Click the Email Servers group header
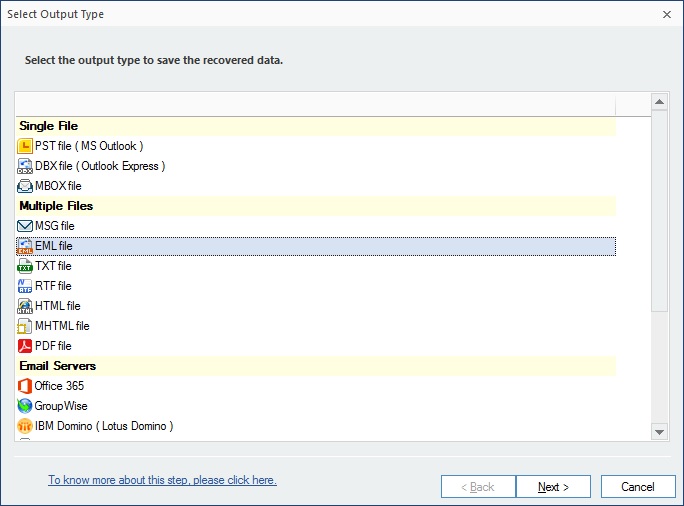Screen dimensions: 684x506 click(316, 366)
